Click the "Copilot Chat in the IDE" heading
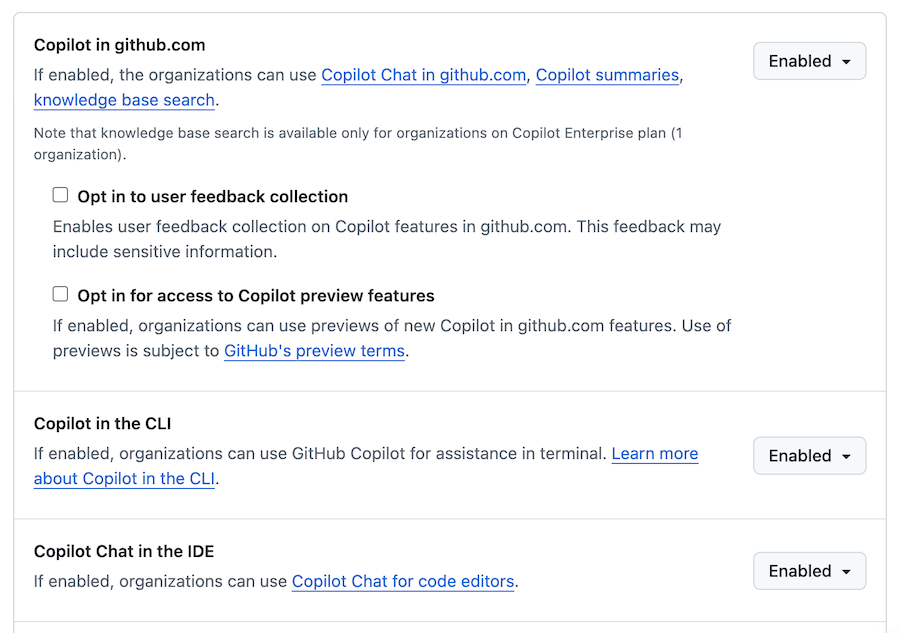The image size is (900, 633). [124, 551]
